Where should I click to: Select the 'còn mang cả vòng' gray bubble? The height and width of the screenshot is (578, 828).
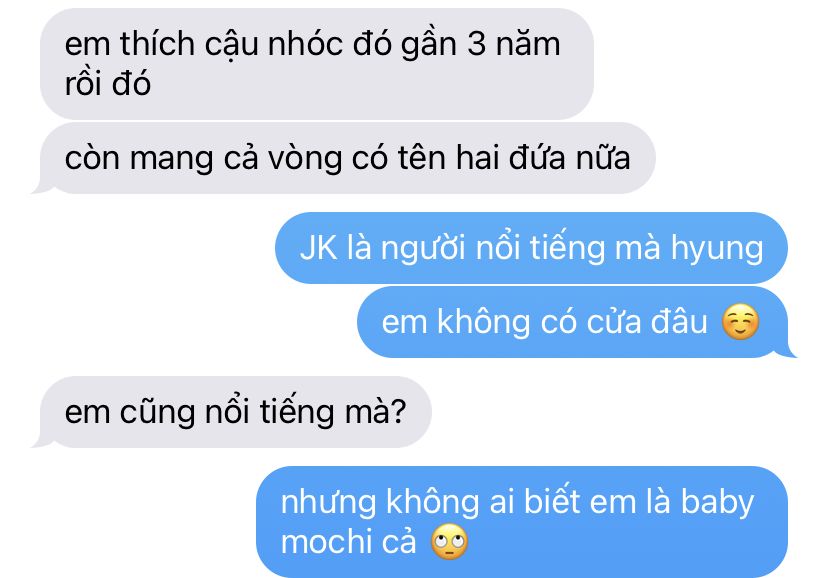click(346, 158)
